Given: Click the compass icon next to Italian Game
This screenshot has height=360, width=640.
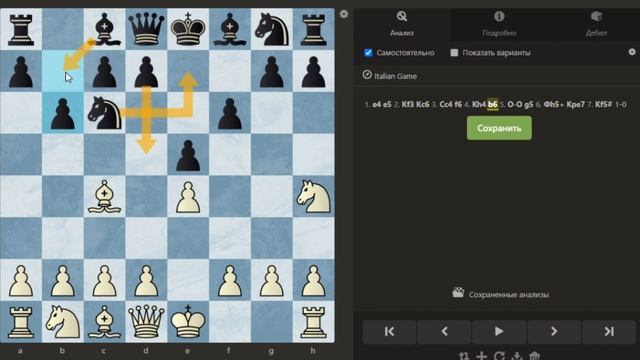Looking at the screenshot, I should point(367,75).
